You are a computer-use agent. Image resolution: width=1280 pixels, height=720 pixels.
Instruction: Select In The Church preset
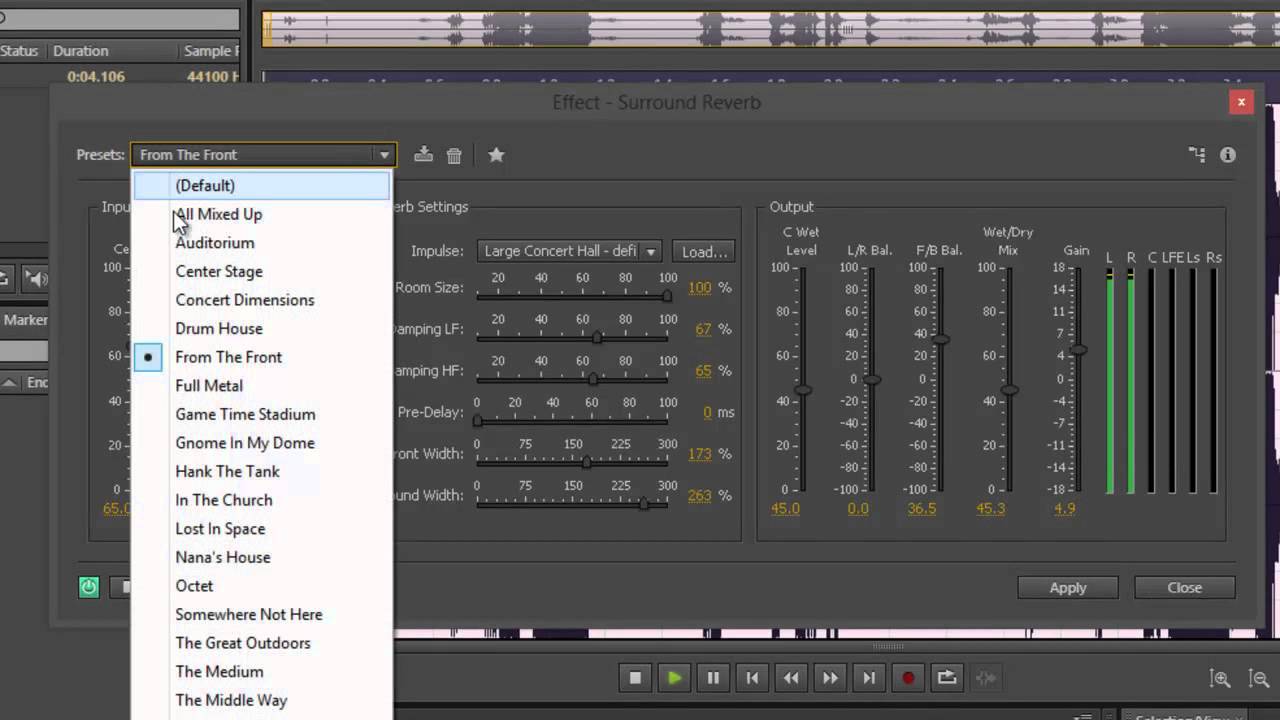pyautogui.click(x=262, y=500)
